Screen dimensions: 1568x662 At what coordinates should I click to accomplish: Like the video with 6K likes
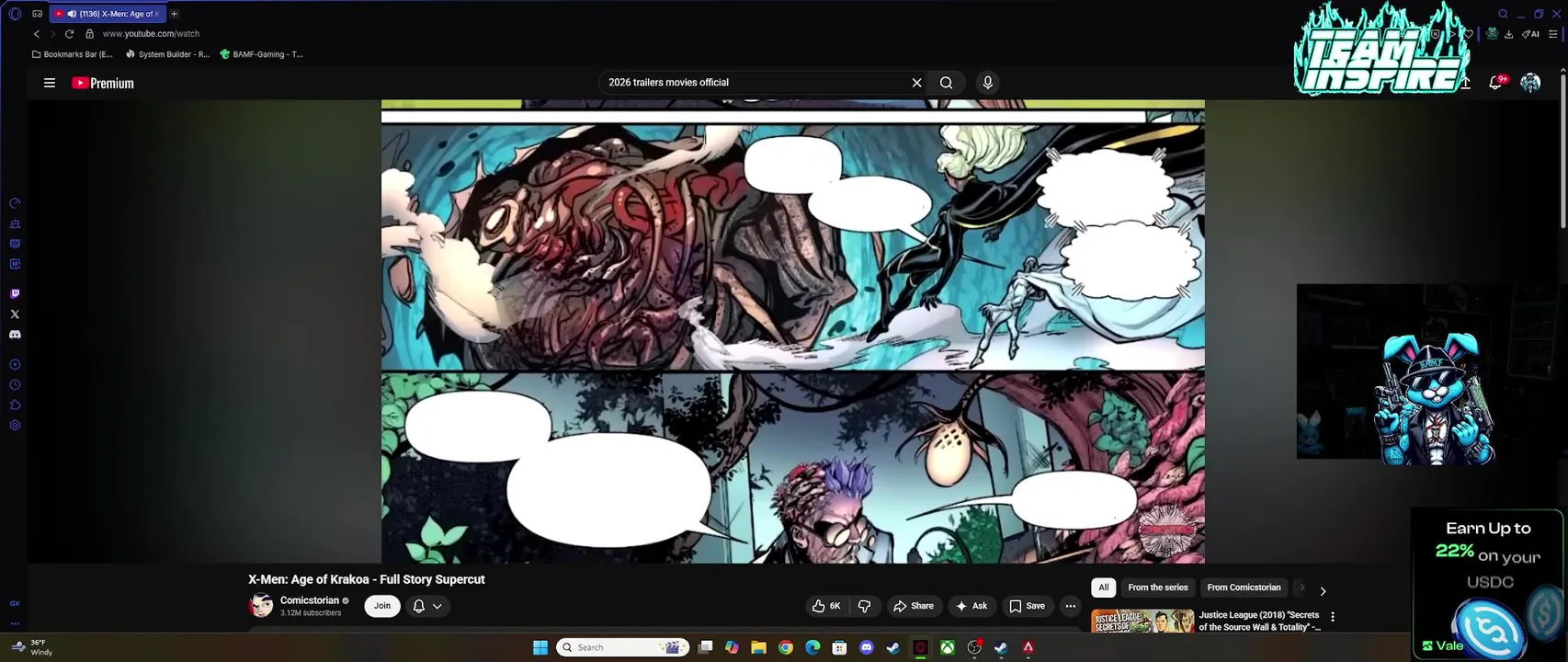[x=826, y=606]
